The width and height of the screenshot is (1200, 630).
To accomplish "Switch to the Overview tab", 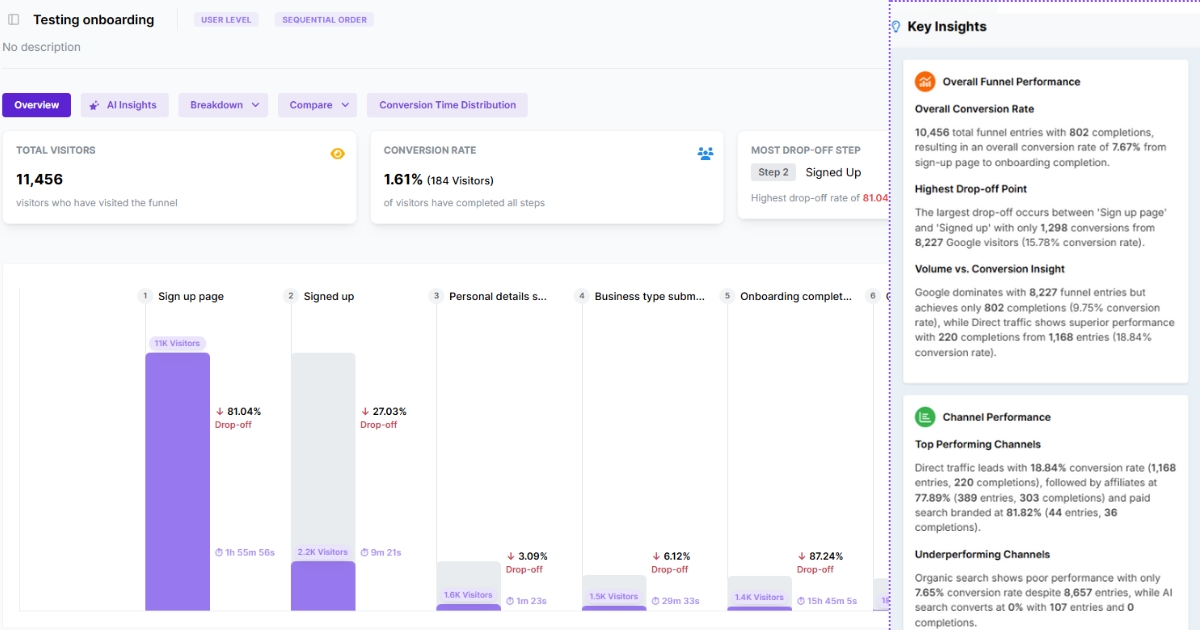I will coord(36,105).
